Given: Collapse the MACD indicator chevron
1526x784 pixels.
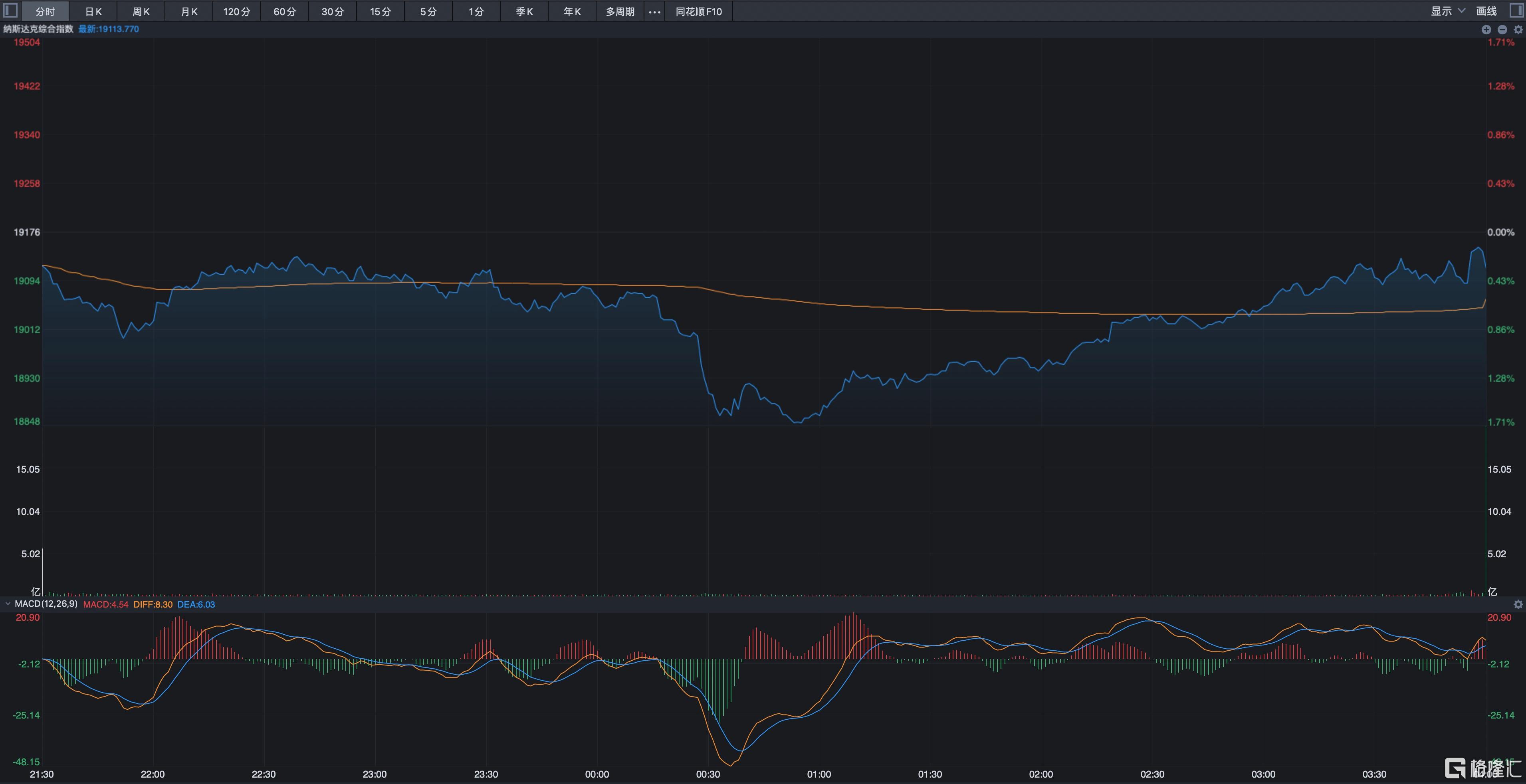Looking at the screenshot, I should 8,604.
